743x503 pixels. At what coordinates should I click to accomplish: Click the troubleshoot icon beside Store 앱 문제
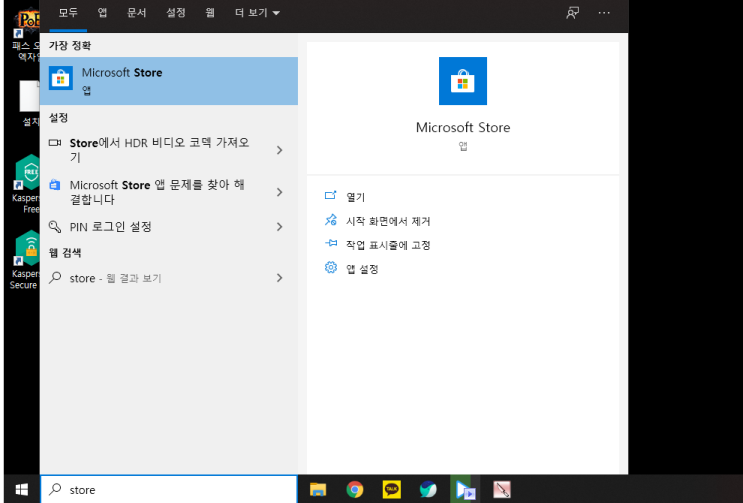point(55,184)
